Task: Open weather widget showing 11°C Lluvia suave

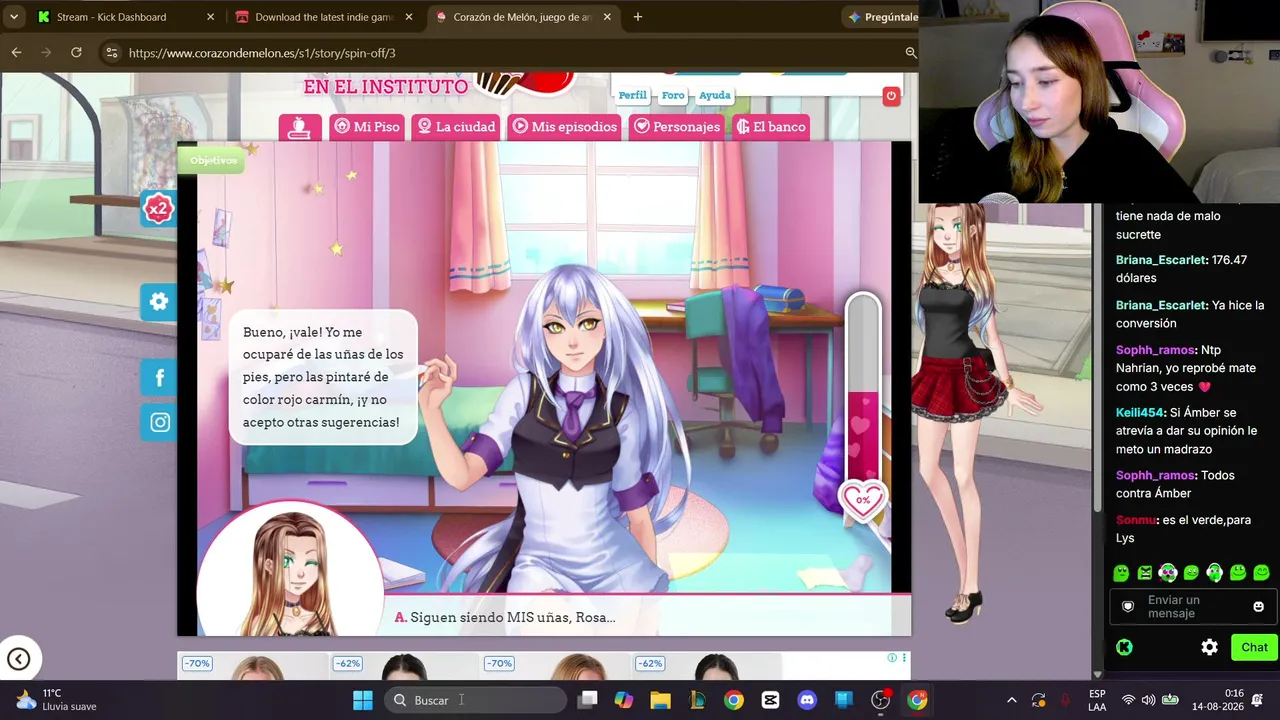Action: click(56, 700)
